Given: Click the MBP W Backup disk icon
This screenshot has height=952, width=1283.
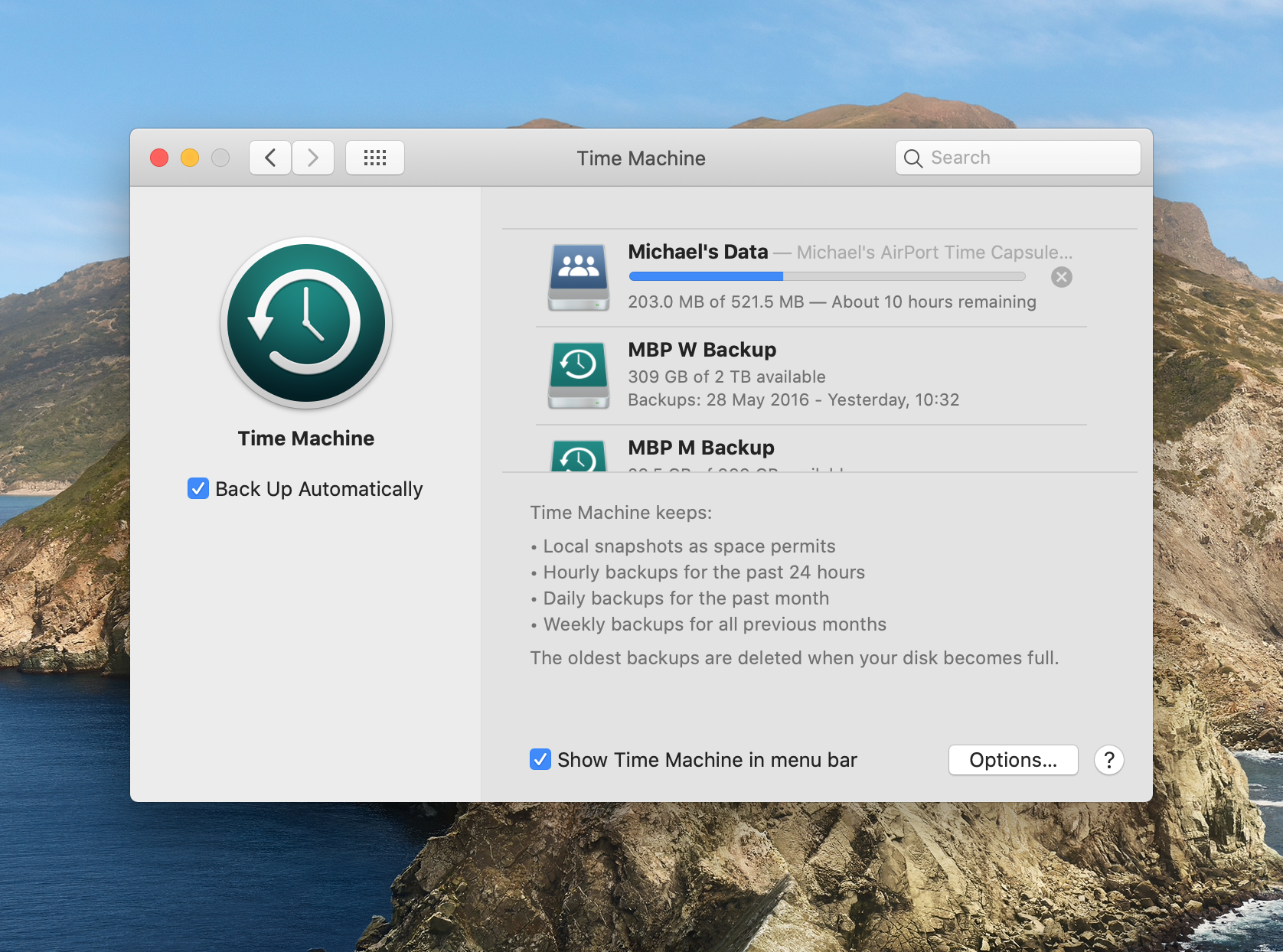Looking at the screenshot, I should click(579, 374).
